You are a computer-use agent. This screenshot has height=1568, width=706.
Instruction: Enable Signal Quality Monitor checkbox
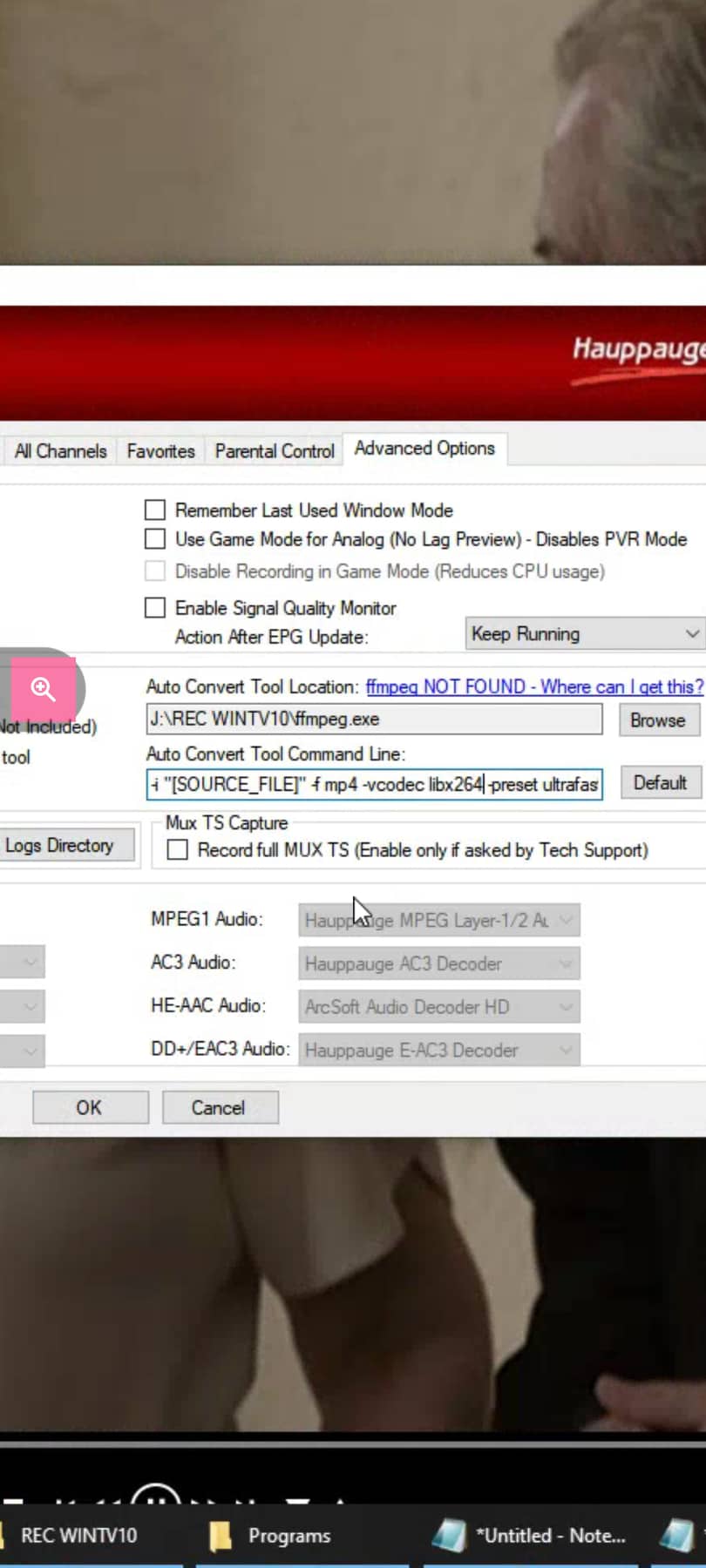coord(155,608)
